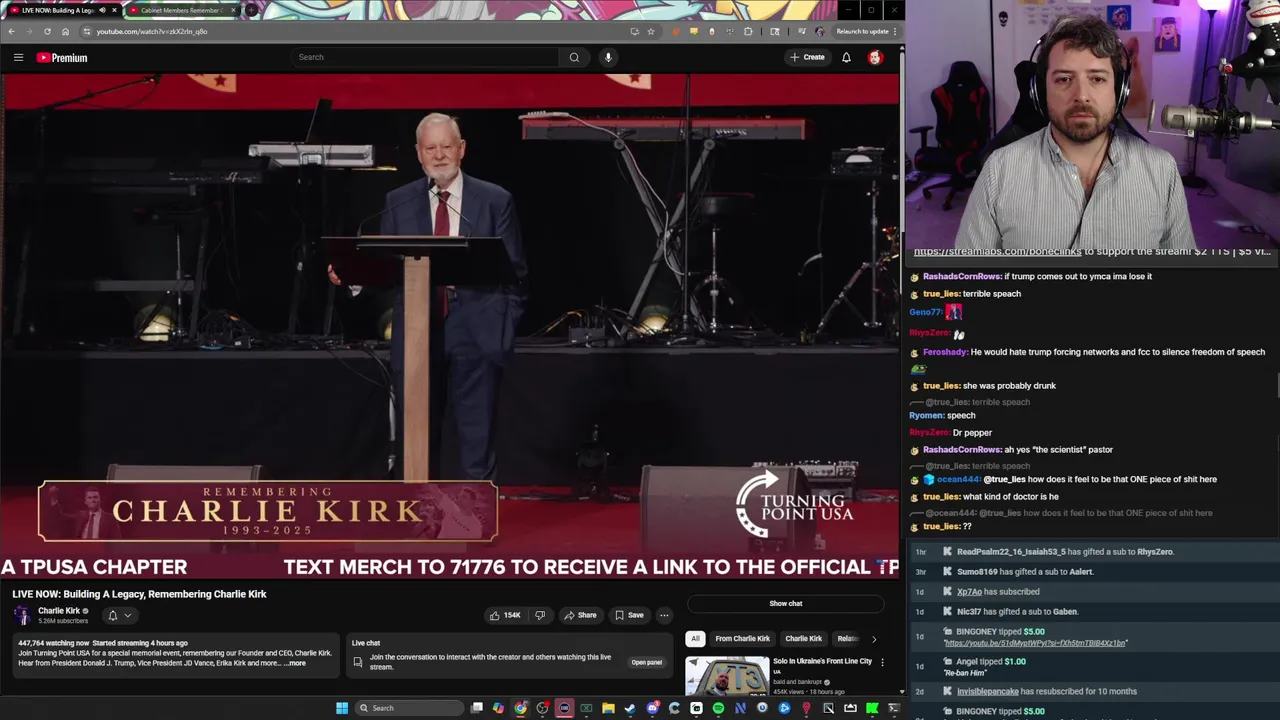Open Discord from the taskbar
The height and width of the screenshot is (720, 1280).
click(652, 708)
